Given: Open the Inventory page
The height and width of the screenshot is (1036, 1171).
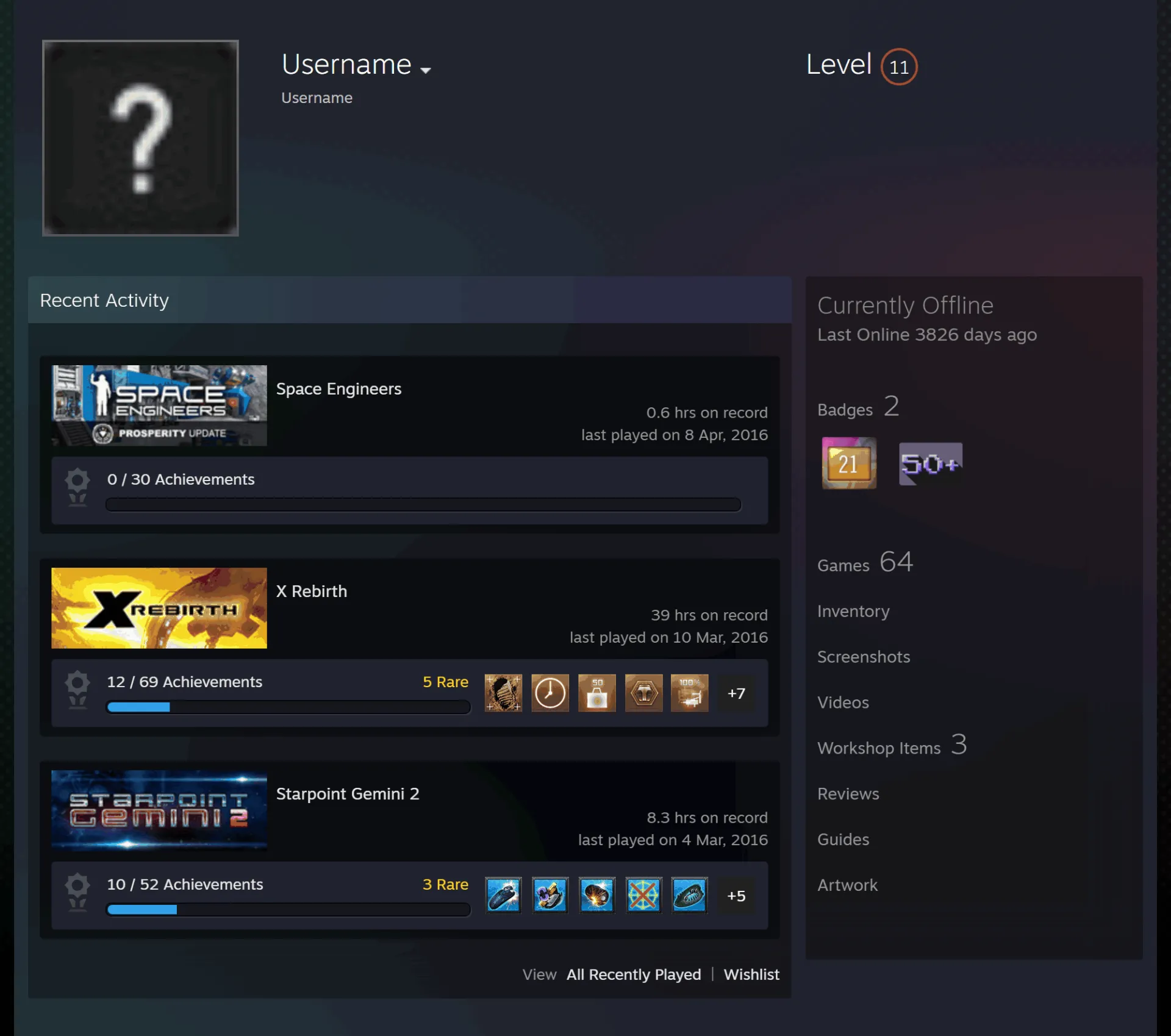Looking at the screenshot, I should [853, 612].
